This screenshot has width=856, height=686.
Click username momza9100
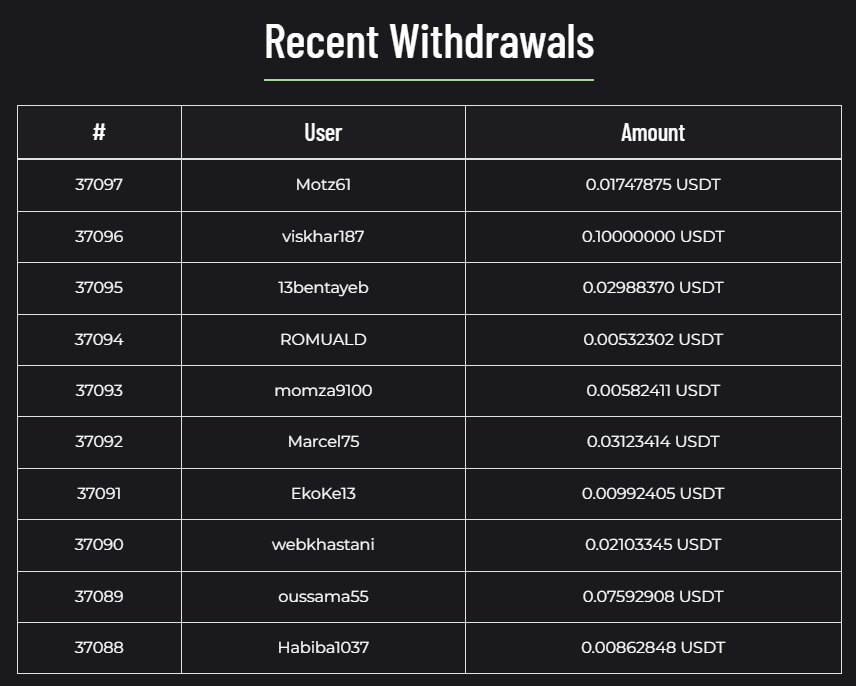tap(323, 391)
